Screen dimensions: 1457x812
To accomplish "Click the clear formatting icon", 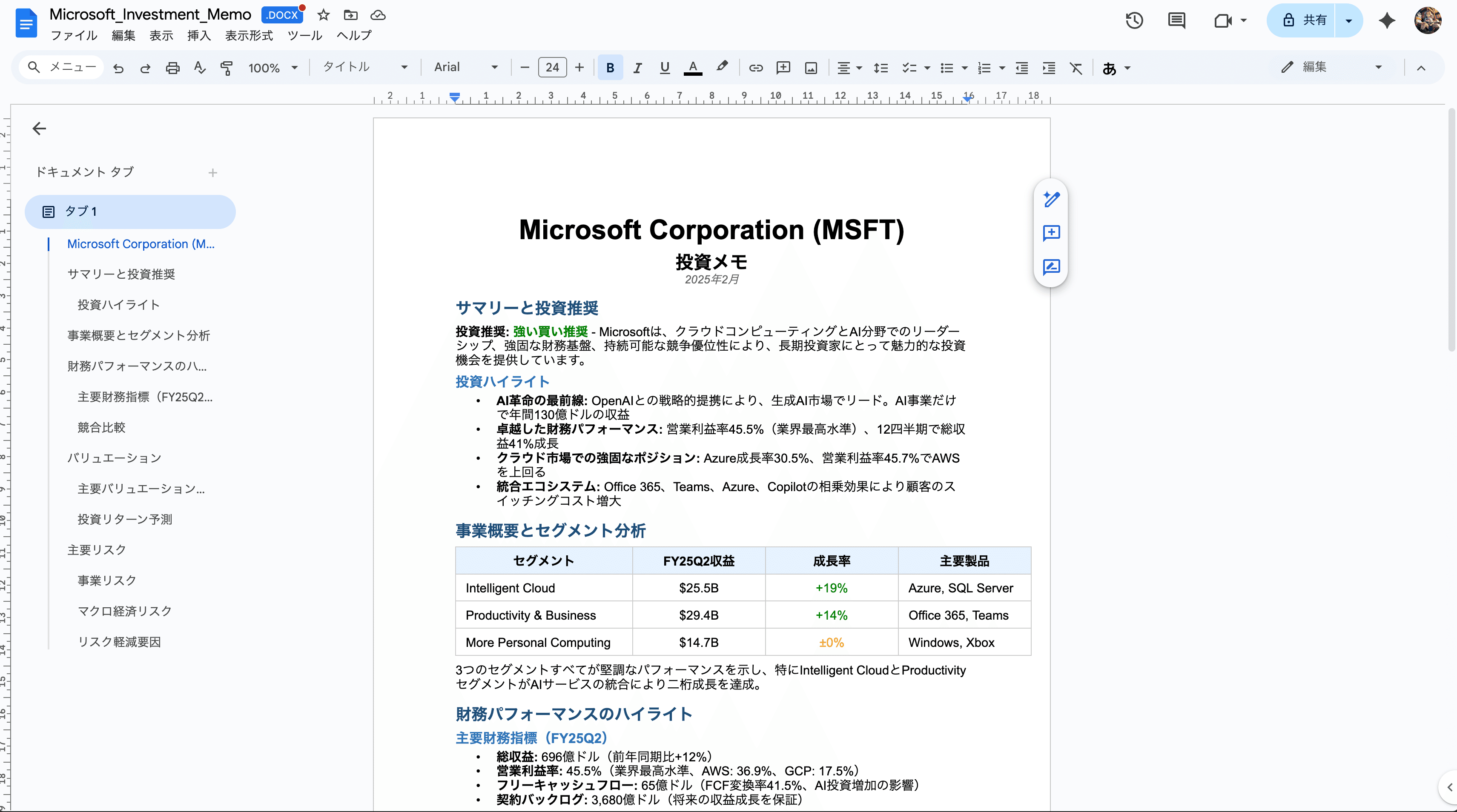I will [1076, 68].
